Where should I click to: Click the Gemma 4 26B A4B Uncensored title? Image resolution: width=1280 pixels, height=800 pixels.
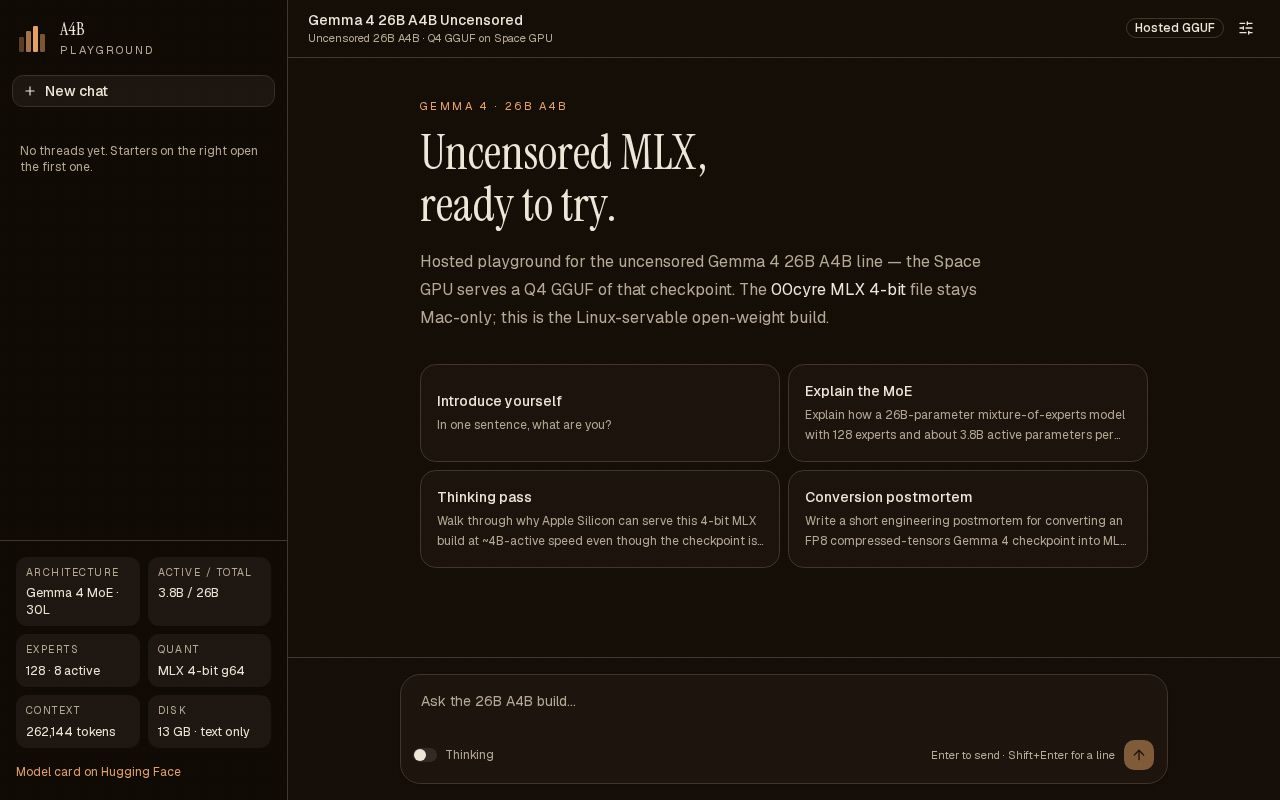pyautogui.click(x=415, y=20)
